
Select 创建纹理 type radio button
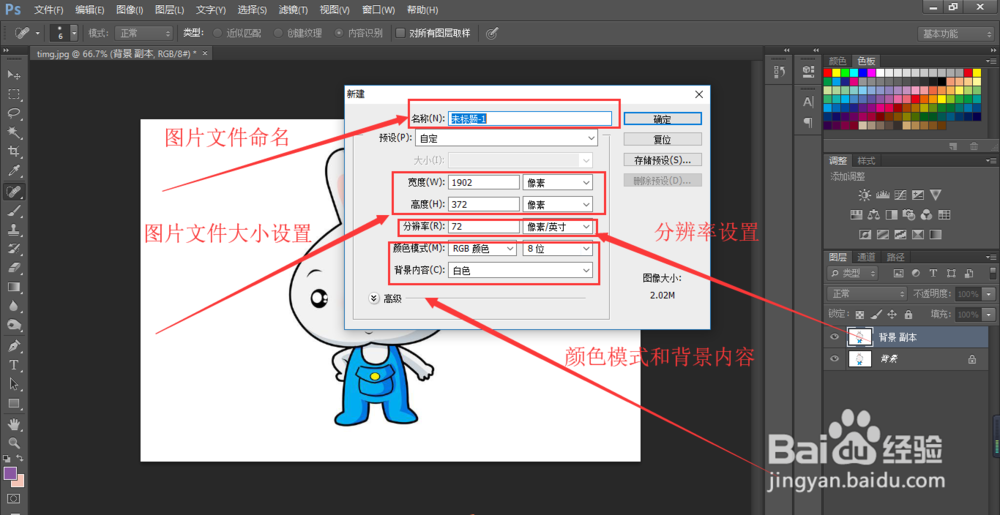278,33
